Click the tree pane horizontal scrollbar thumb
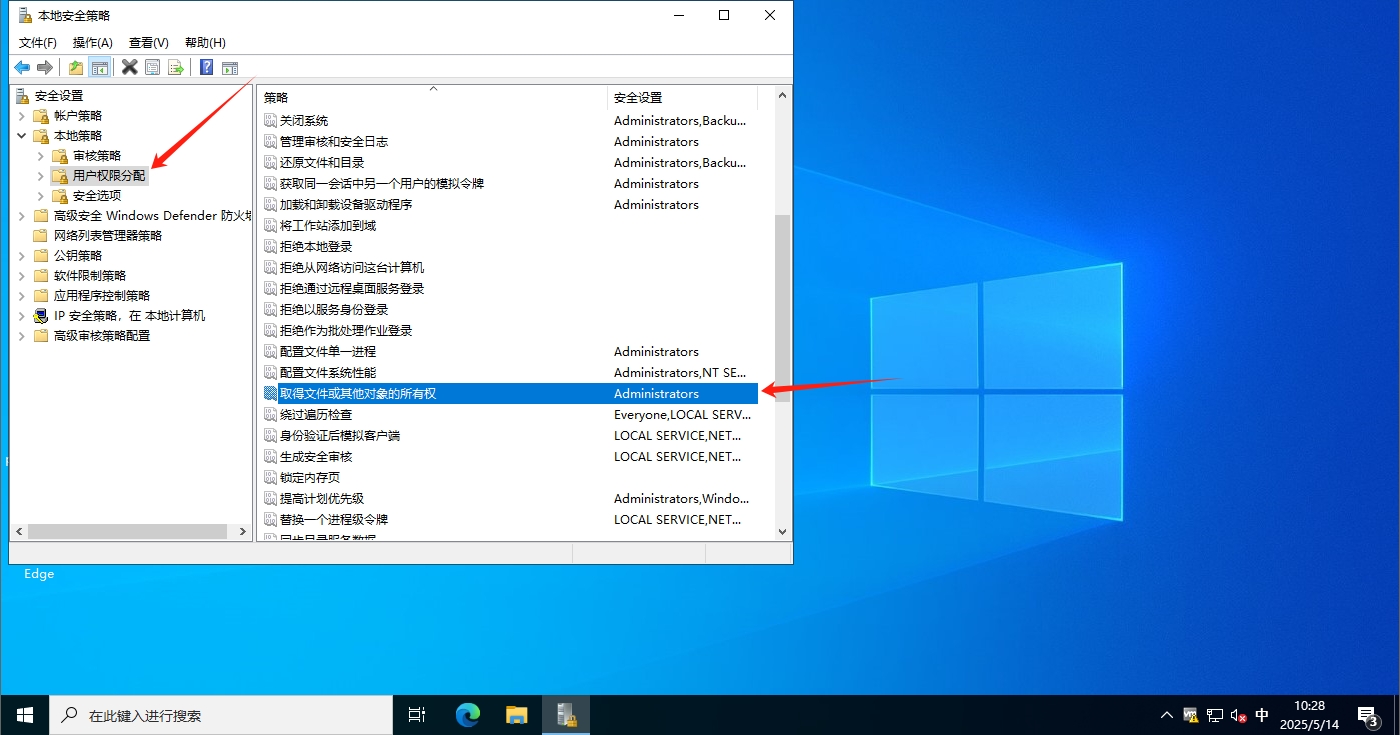This screenshot has height=735, width=1400. (126, 532)
